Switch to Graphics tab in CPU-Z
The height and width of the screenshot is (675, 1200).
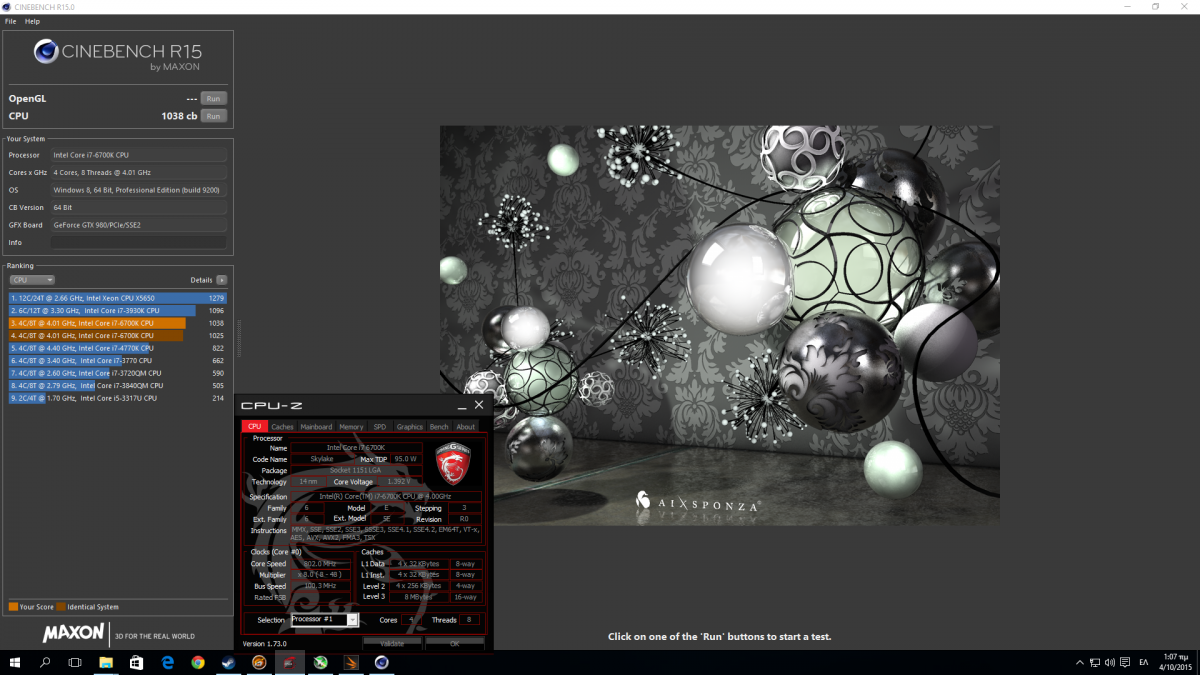pos(409,427)
